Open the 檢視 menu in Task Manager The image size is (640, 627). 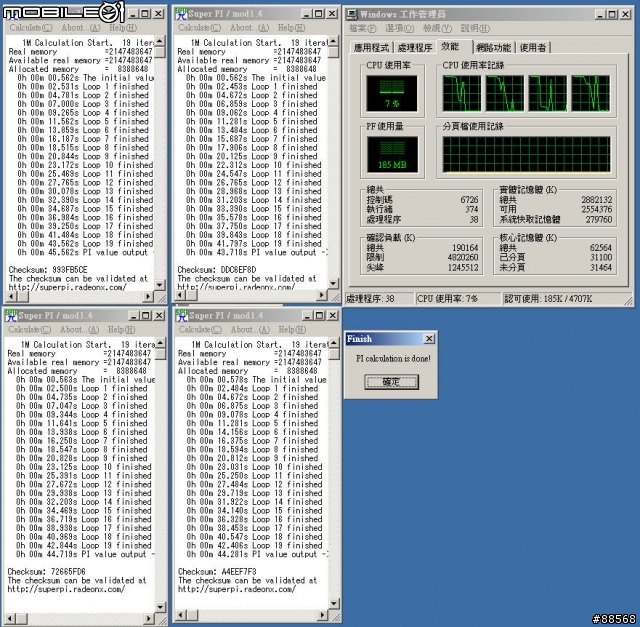tap(437, 29)
